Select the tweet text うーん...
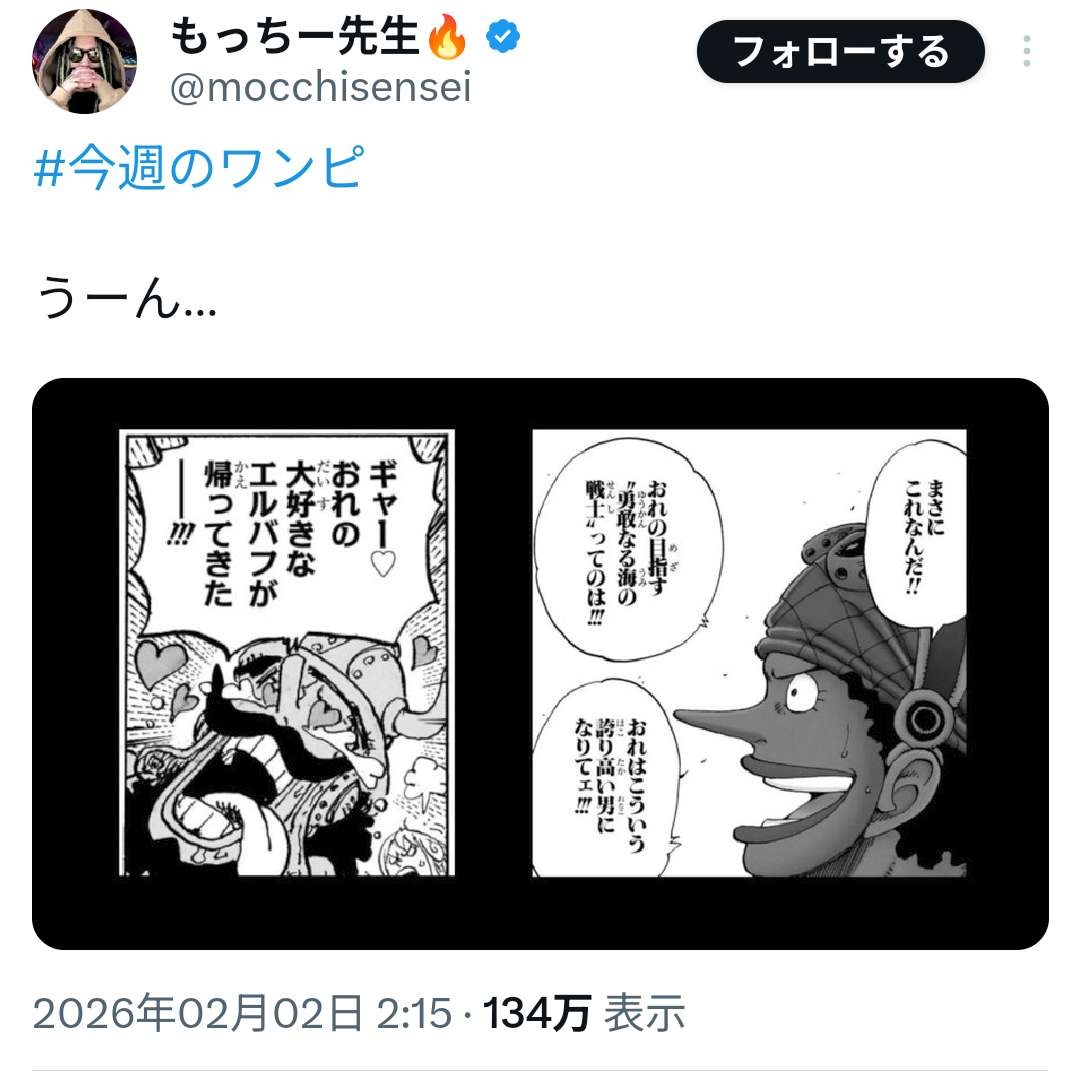The width and height of the screenshot is (1080, 1081). click(x=126, y=298)
